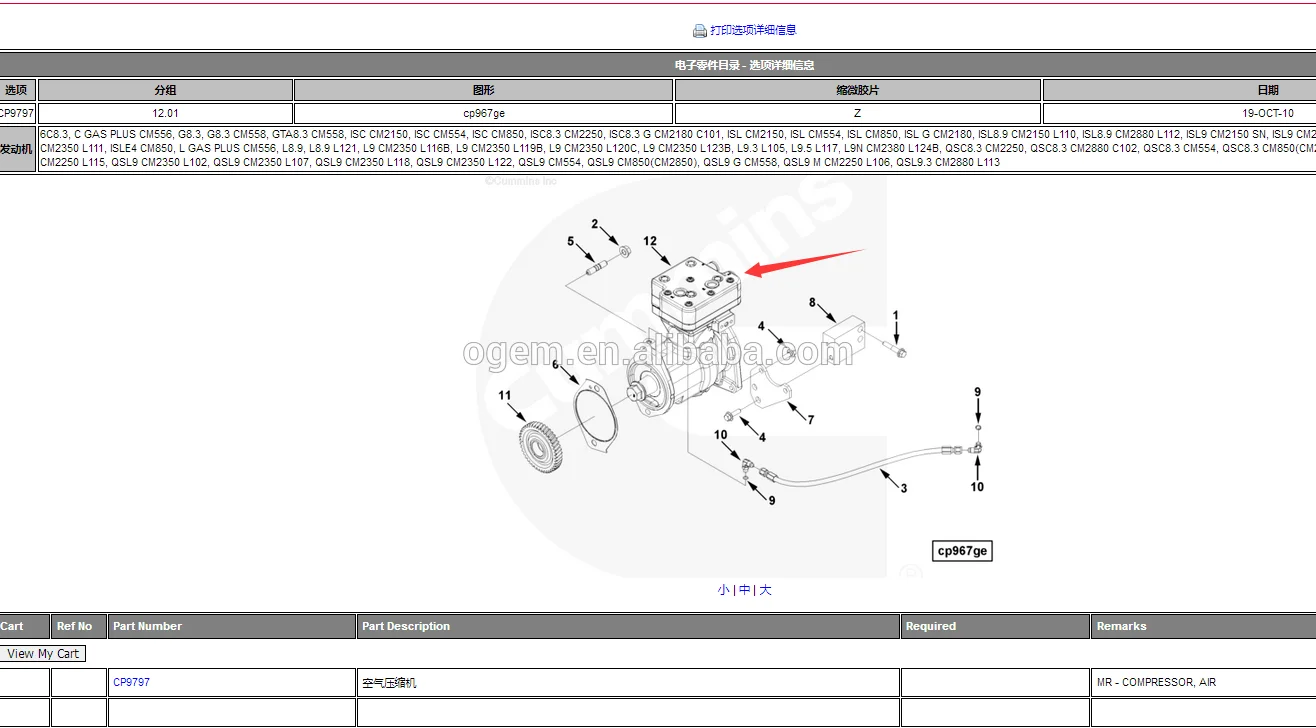Click the 日期 column header

[x=1180, y=90]
